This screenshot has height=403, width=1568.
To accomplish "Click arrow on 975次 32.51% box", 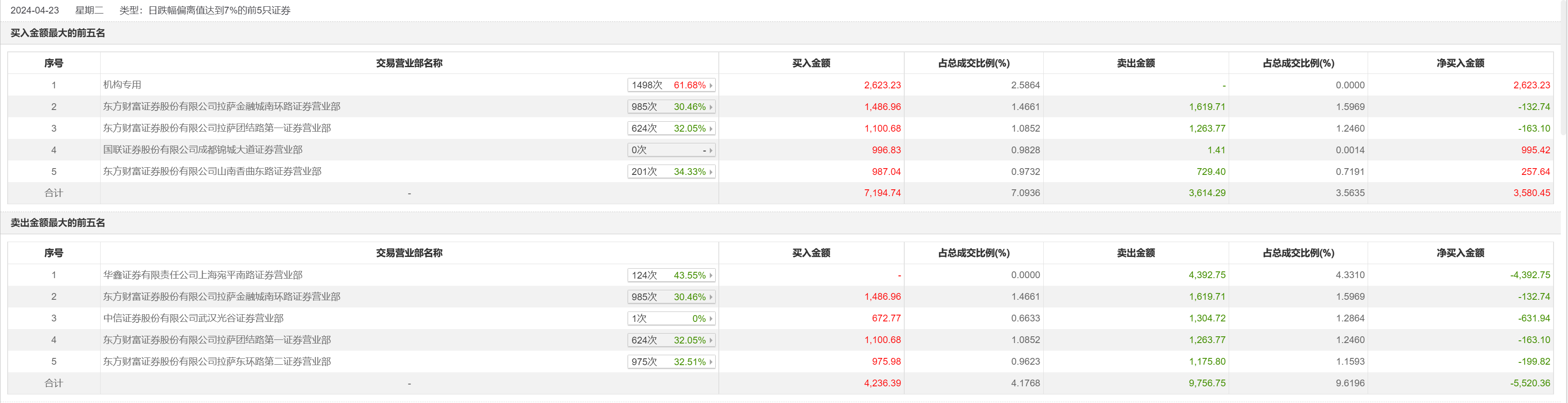I will 710,362.
